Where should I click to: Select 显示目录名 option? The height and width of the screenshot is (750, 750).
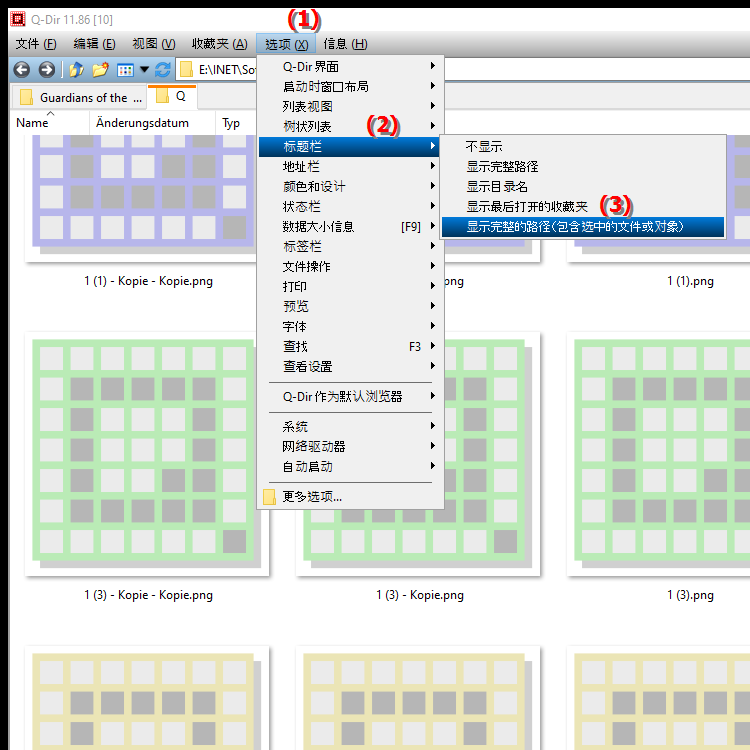point(583,187)
